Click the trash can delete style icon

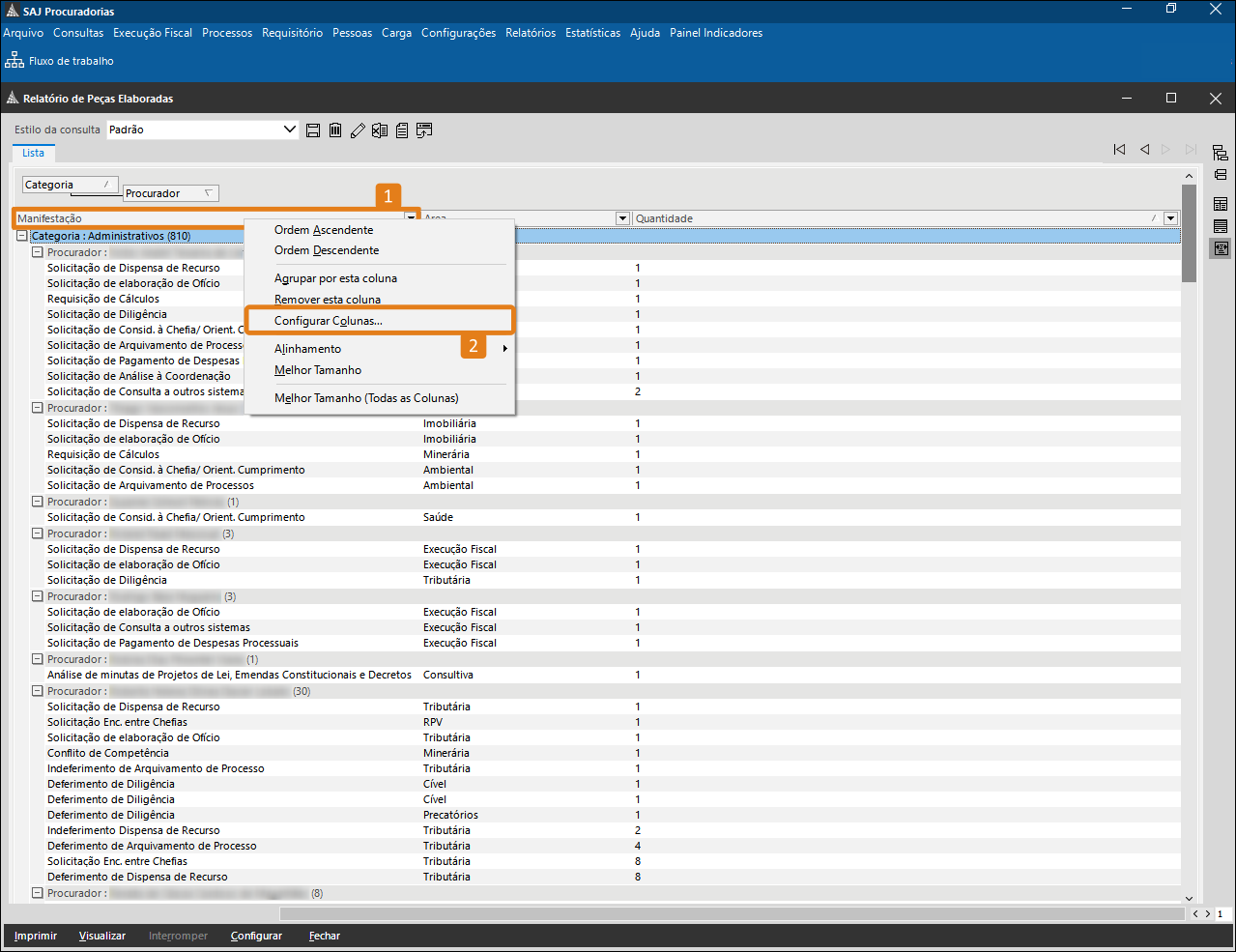click(x=335, y=130)
